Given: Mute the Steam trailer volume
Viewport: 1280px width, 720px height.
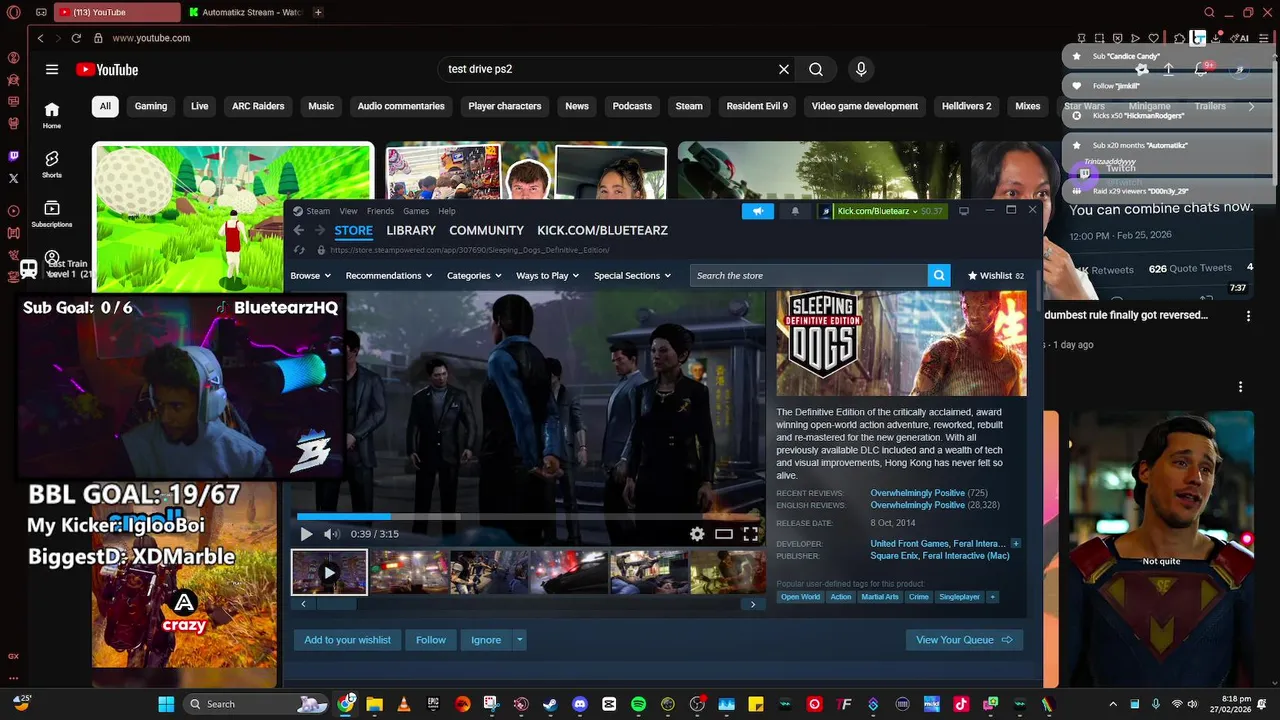Looking at the screenshot, I should click(x=331, y=534).
